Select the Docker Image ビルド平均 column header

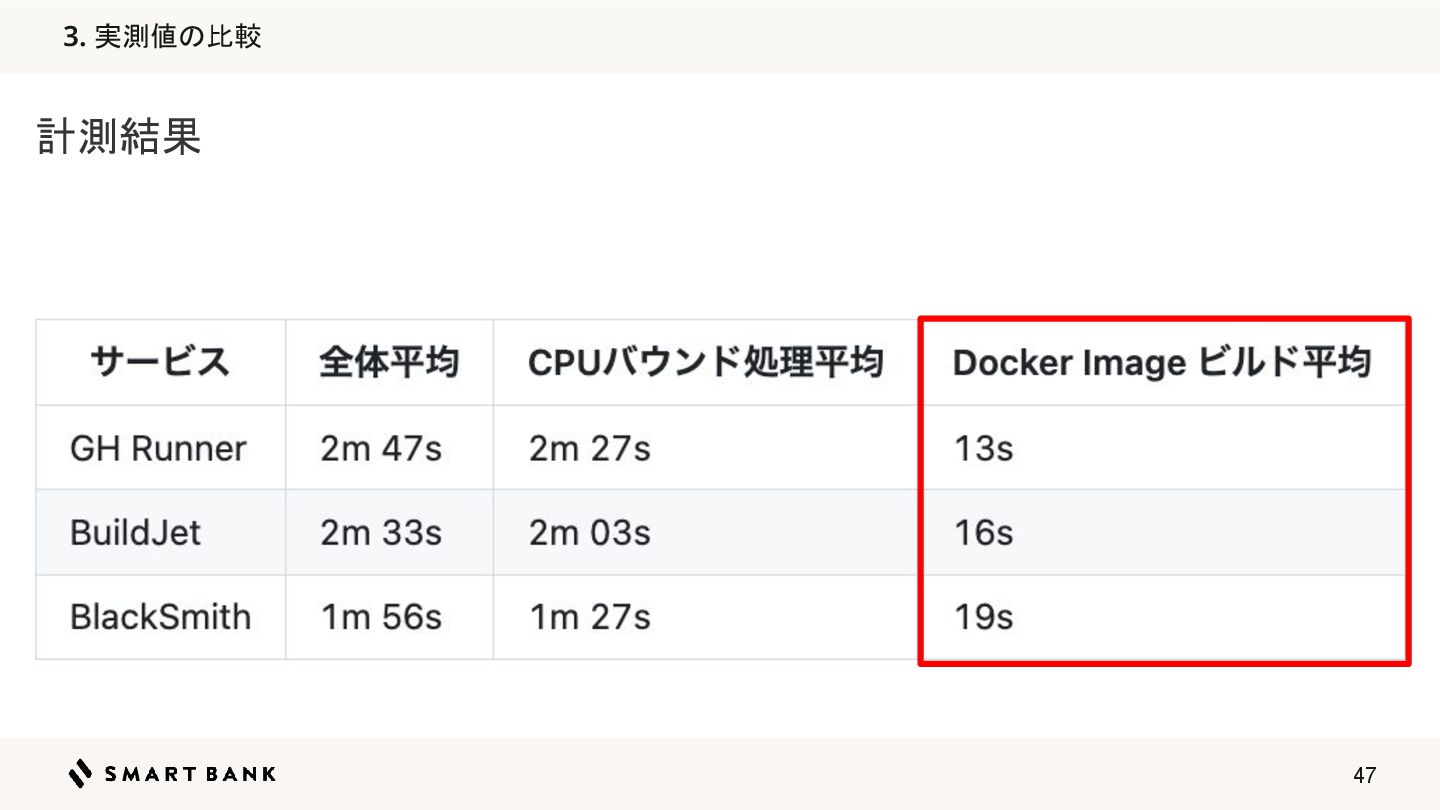click(x=1160, y=362)
